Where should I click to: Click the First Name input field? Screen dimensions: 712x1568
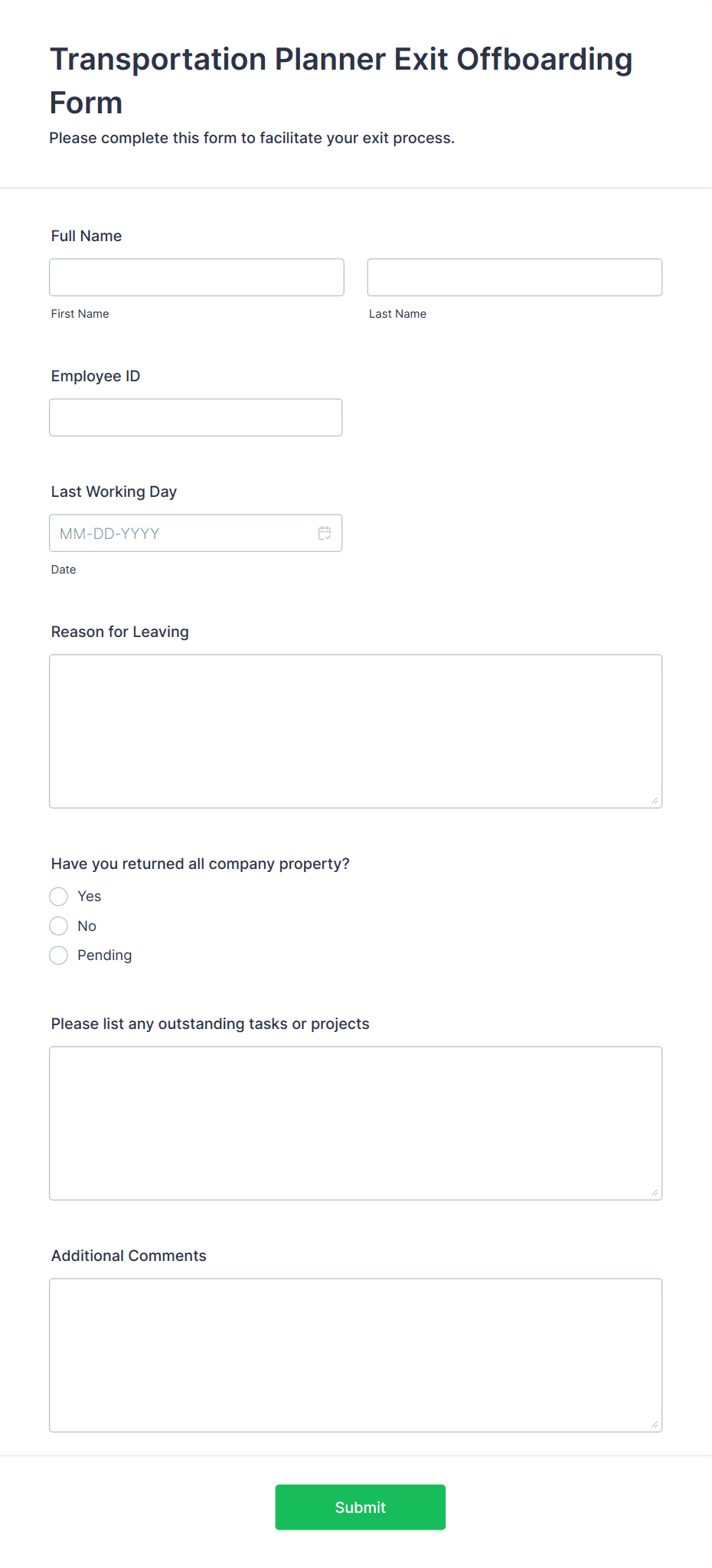tap(197, 277)
